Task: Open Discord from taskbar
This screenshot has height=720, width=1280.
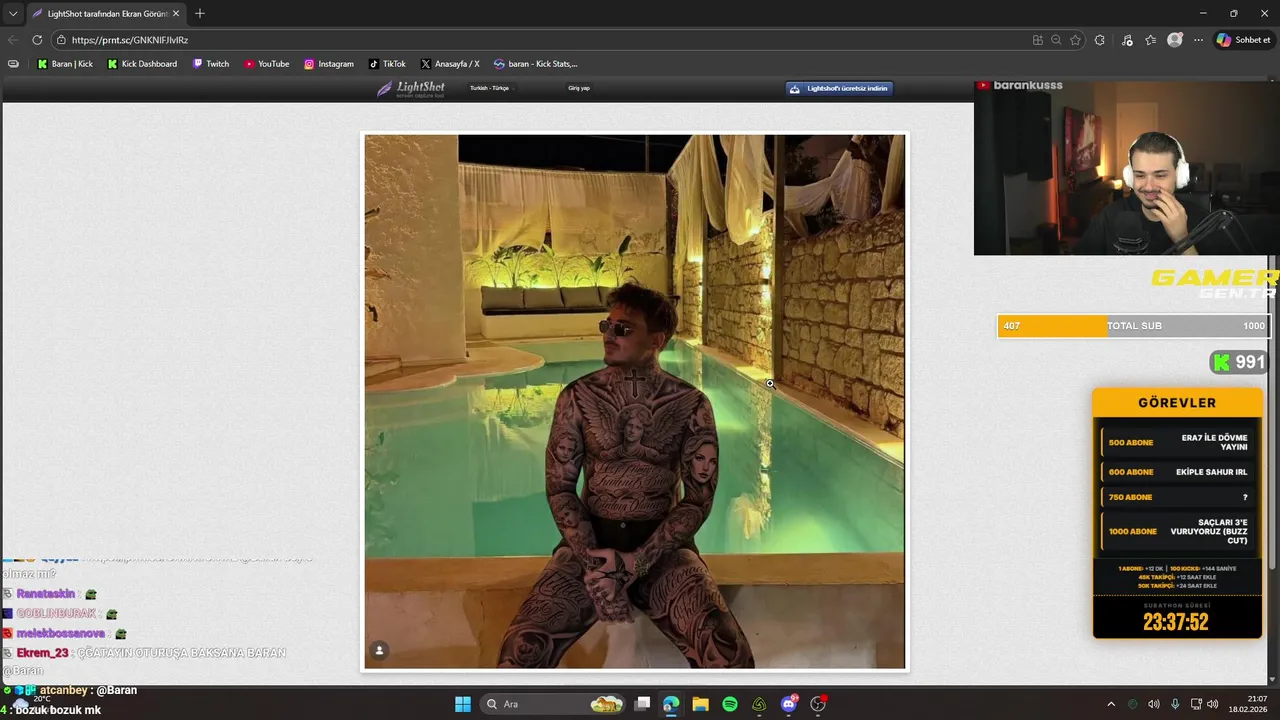Action: pos(789,704)
